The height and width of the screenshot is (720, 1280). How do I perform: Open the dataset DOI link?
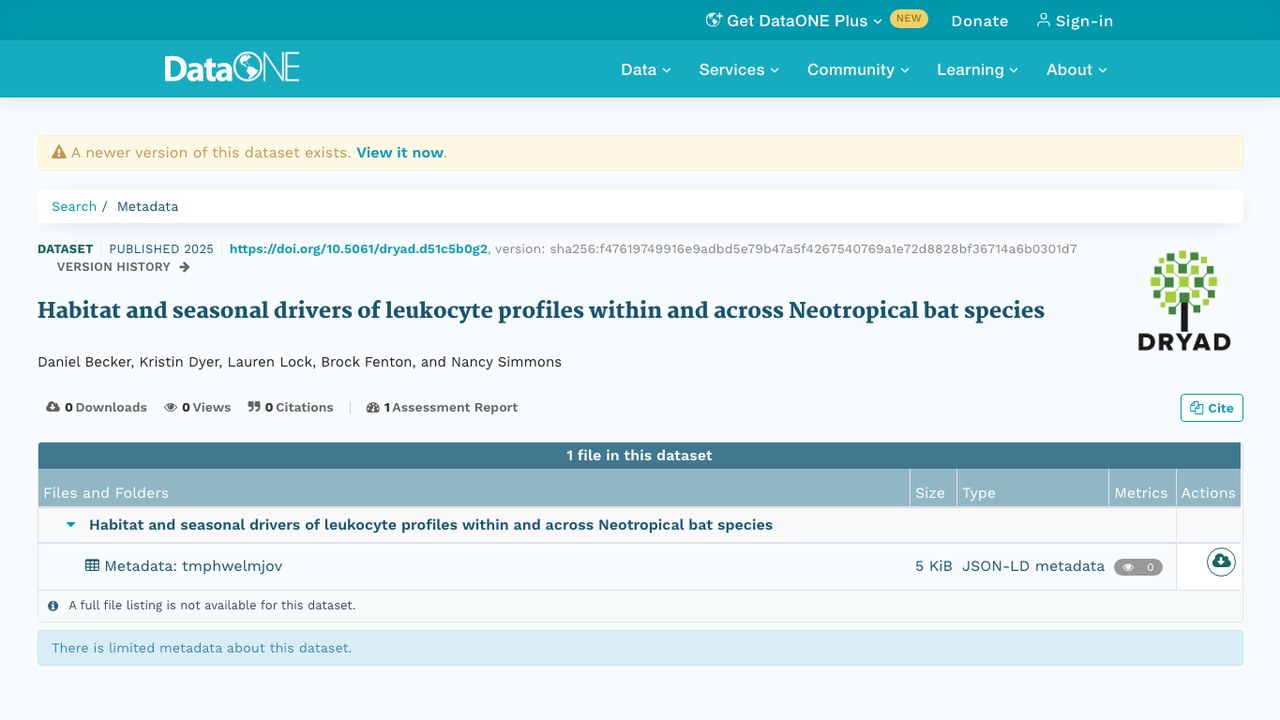click(358, 248)
